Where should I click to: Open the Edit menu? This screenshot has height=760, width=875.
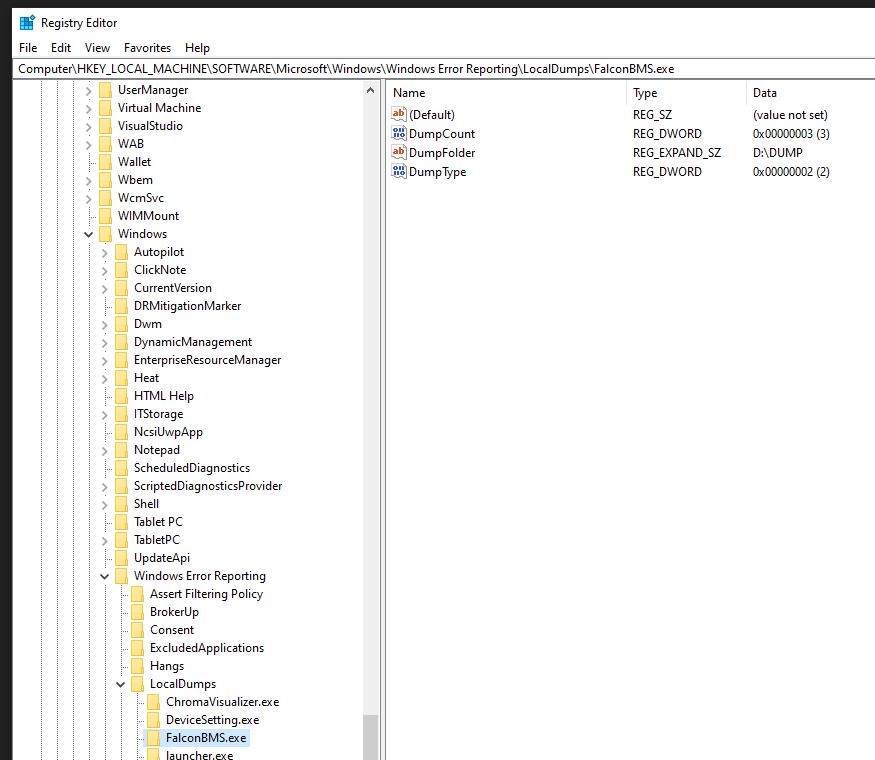tap(61, 48)
